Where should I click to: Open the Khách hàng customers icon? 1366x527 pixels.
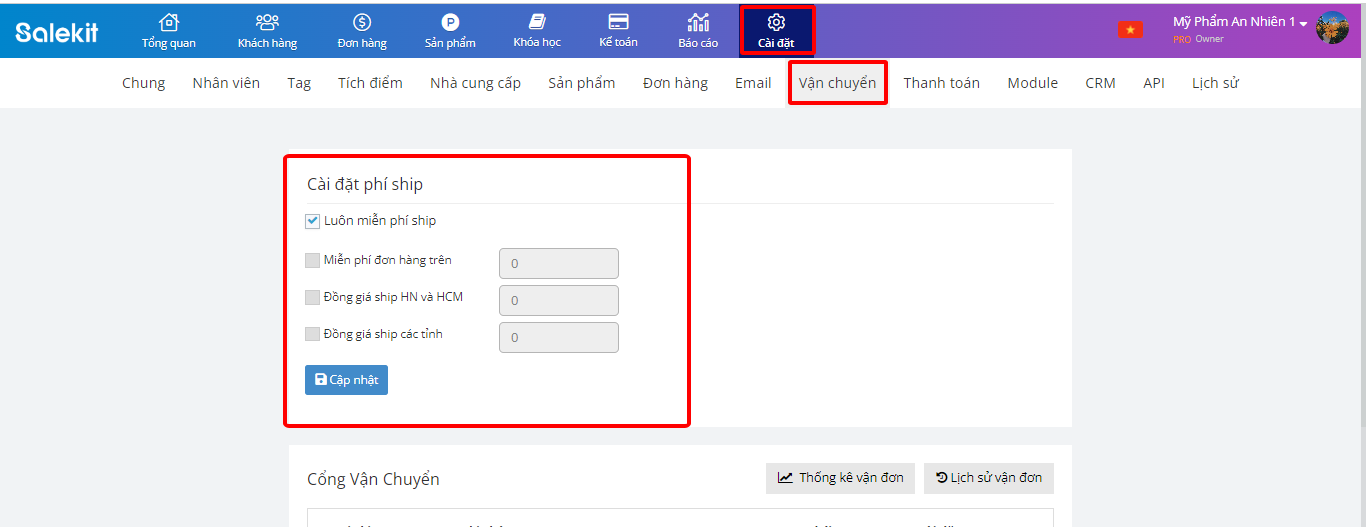(x=267, y=23)
